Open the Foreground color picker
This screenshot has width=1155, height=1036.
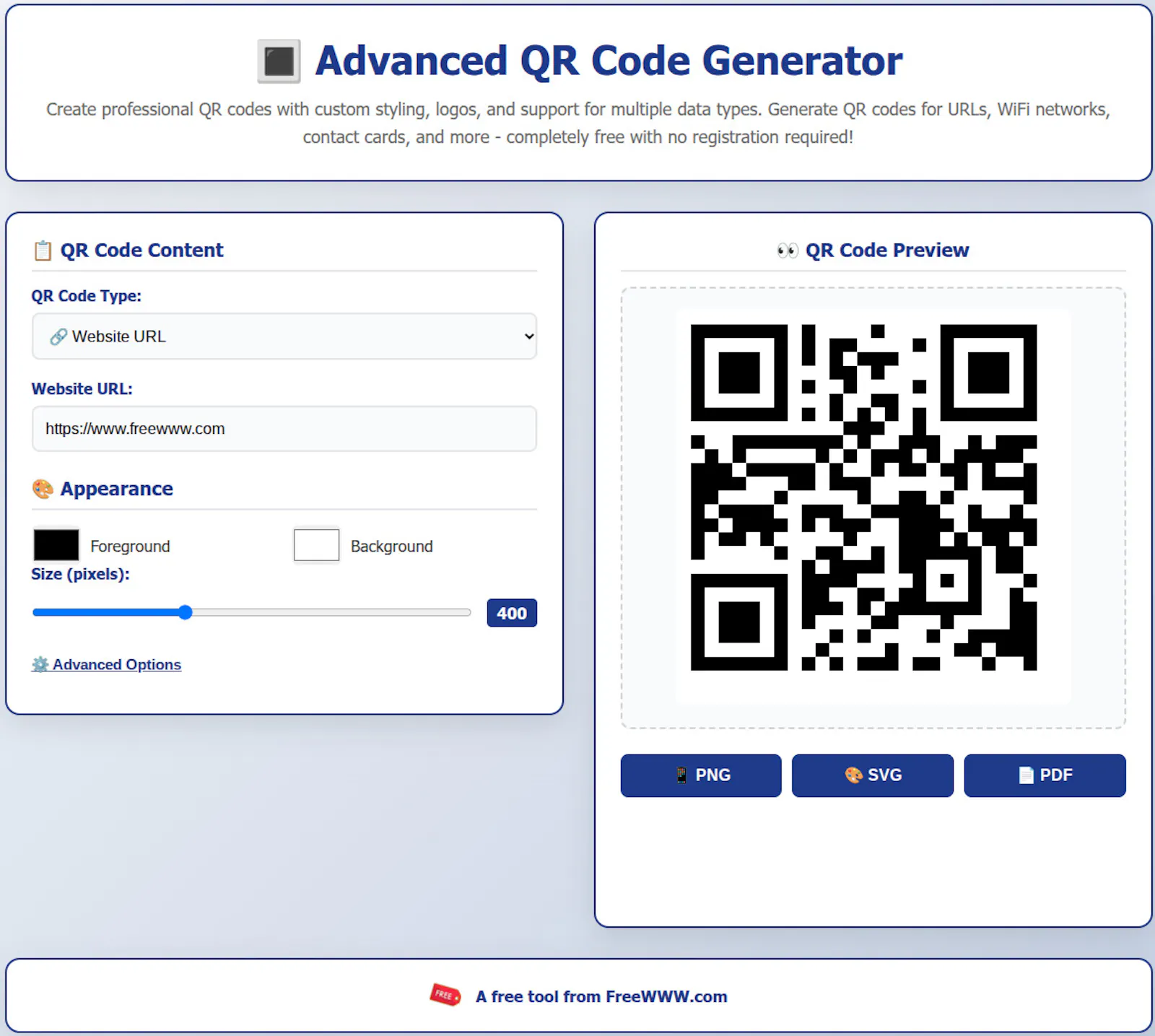(56, 545)
